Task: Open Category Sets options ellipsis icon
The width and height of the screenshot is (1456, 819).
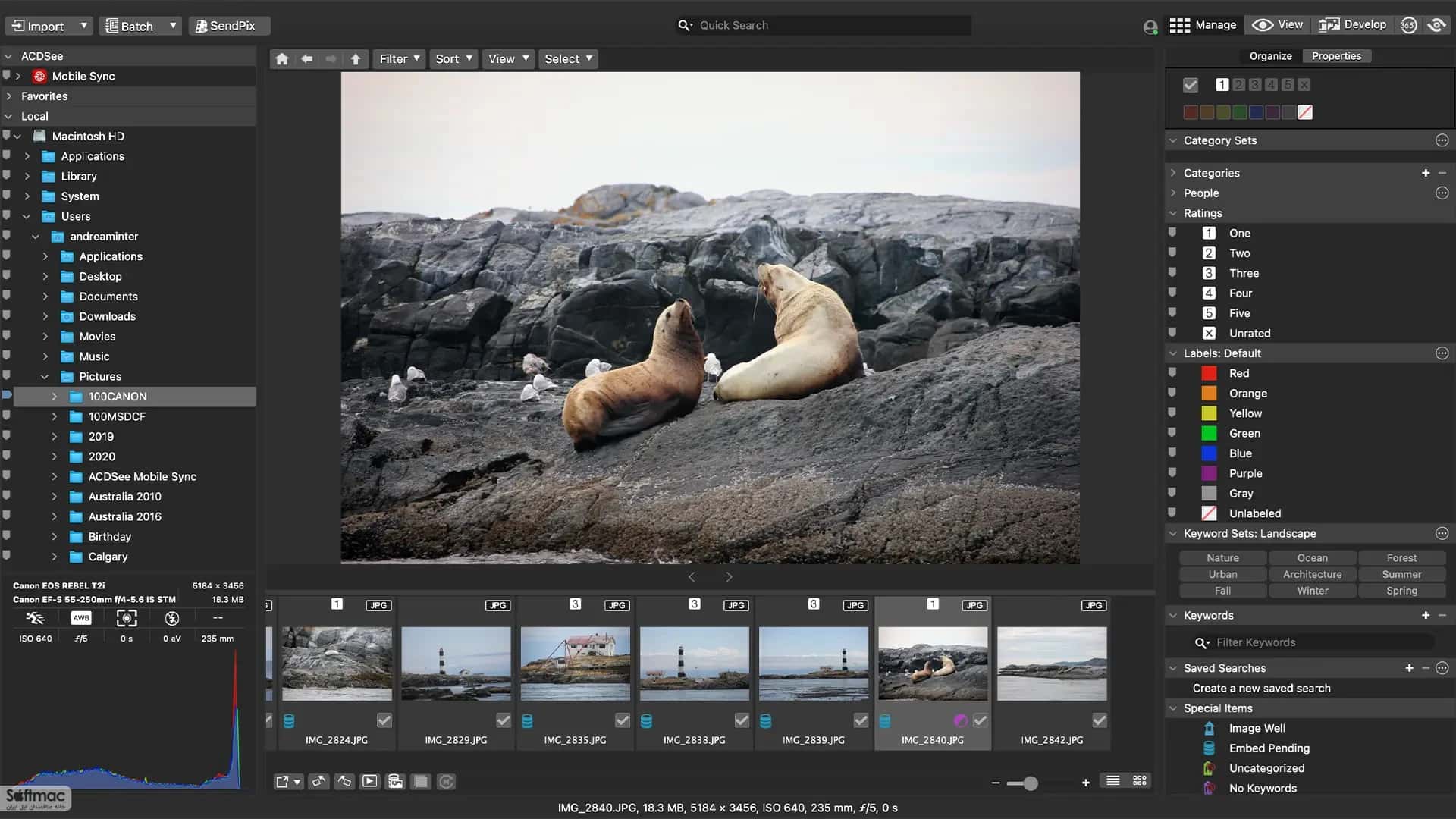Action: pos(1442,140)
